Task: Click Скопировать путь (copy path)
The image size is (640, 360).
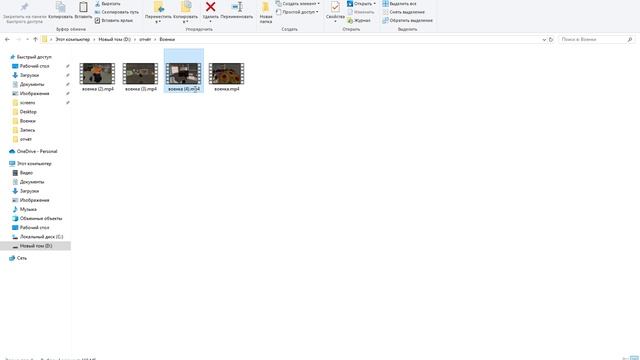Action: (x=116, y=12)
